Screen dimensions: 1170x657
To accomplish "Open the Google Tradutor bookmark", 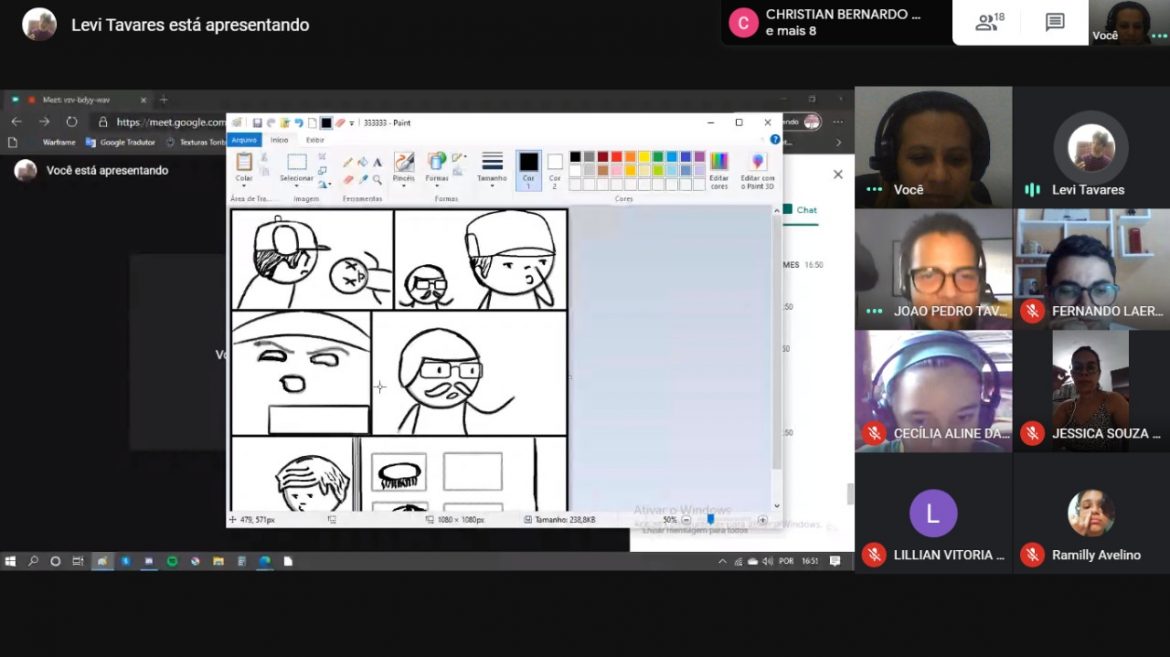I will 120,142.
